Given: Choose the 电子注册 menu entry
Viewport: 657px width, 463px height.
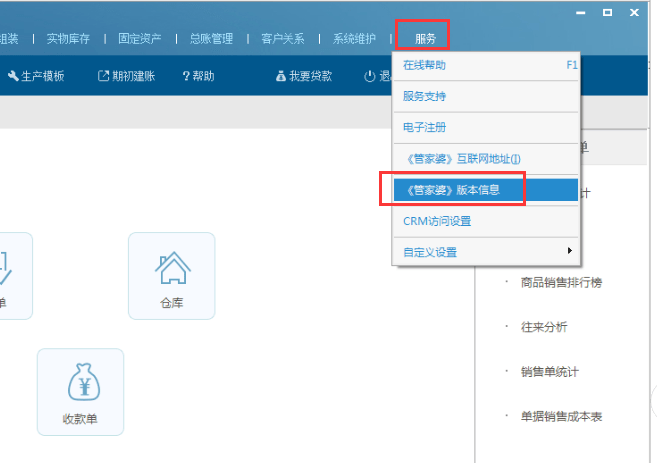Looking at the screenshot, I should click(486, 127).
